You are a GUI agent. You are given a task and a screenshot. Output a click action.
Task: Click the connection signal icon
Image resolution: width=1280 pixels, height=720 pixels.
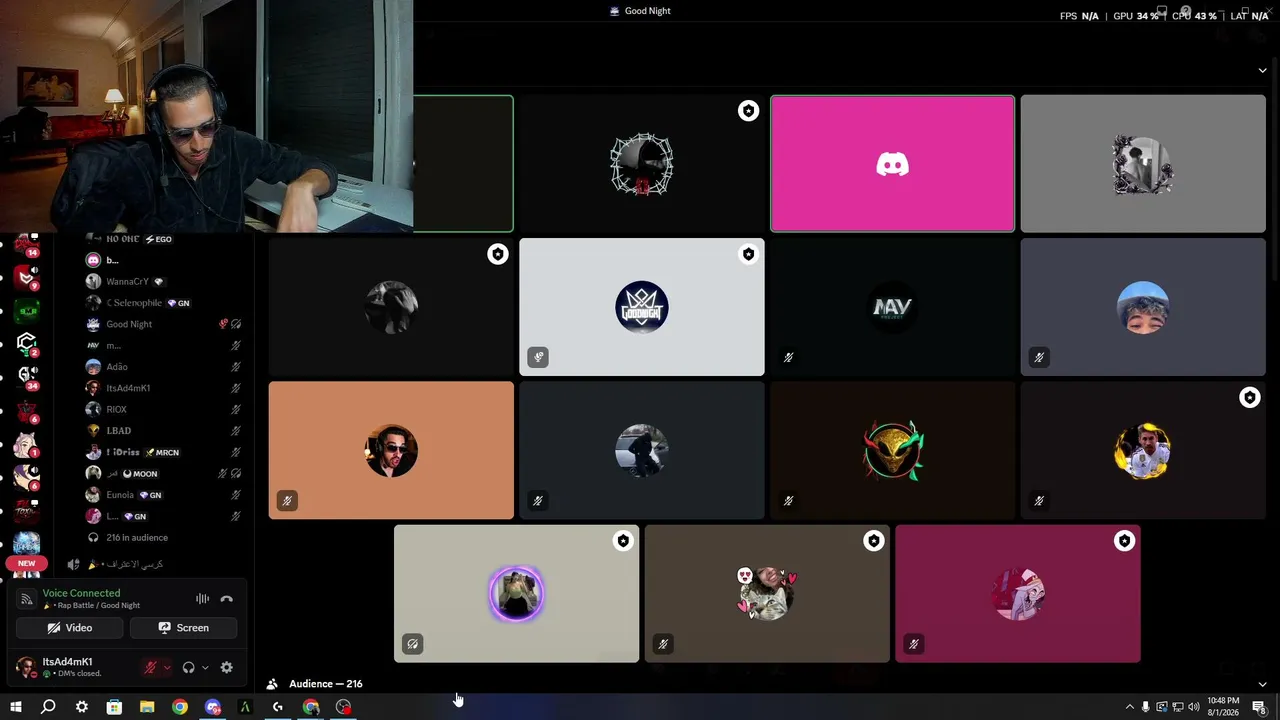click(26, 598)
